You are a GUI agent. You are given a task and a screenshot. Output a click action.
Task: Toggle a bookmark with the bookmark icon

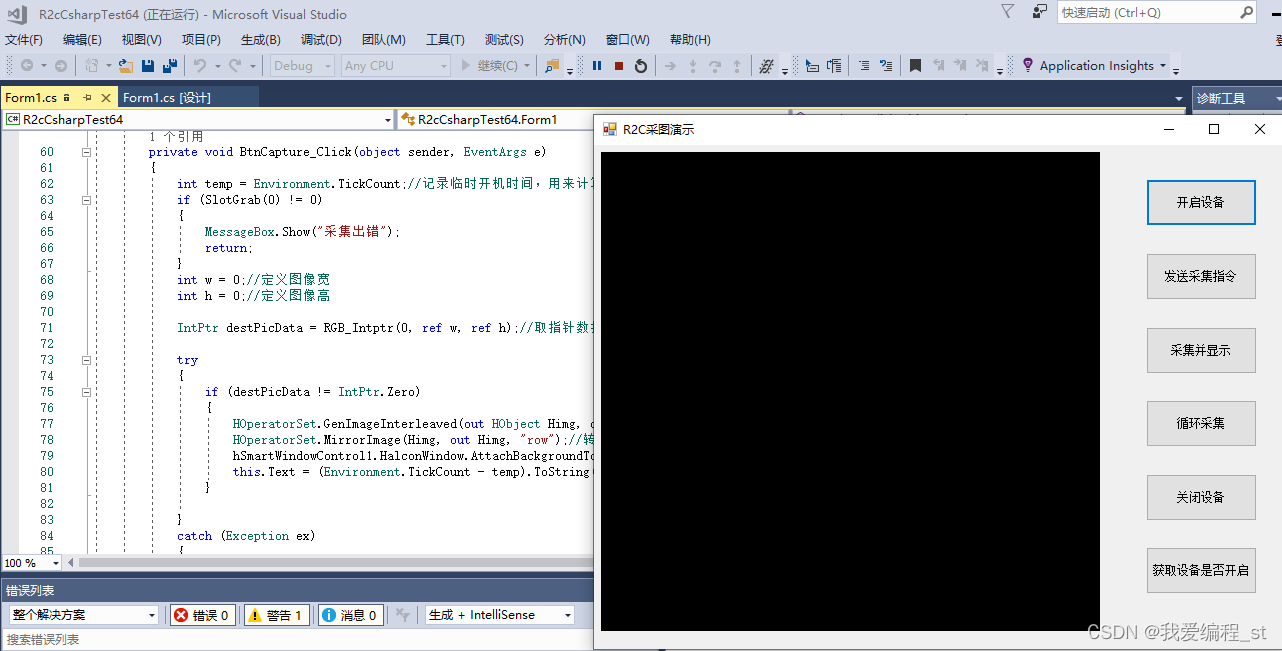pyautogui.click(x=915, y=66)
